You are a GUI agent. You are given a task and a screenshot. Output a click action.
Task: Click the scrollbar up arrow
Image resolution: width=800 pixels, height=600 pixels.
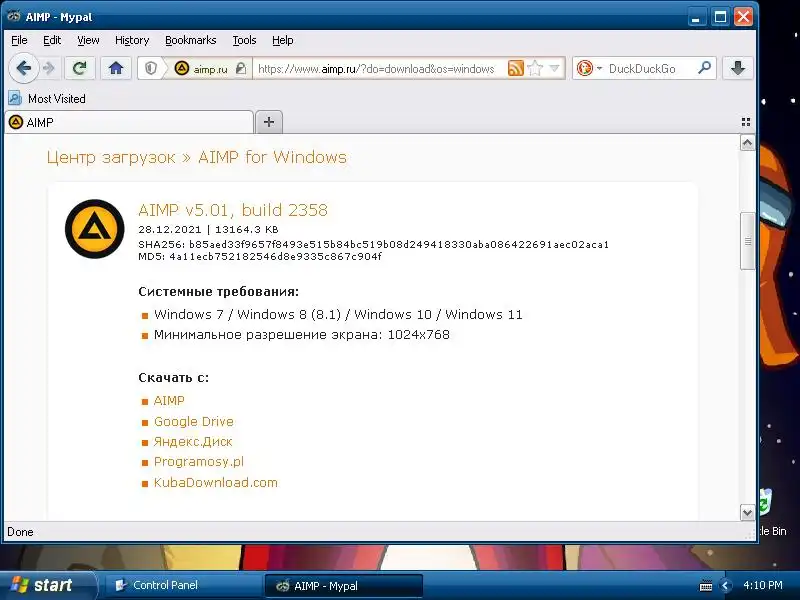[x=747, y=143]
